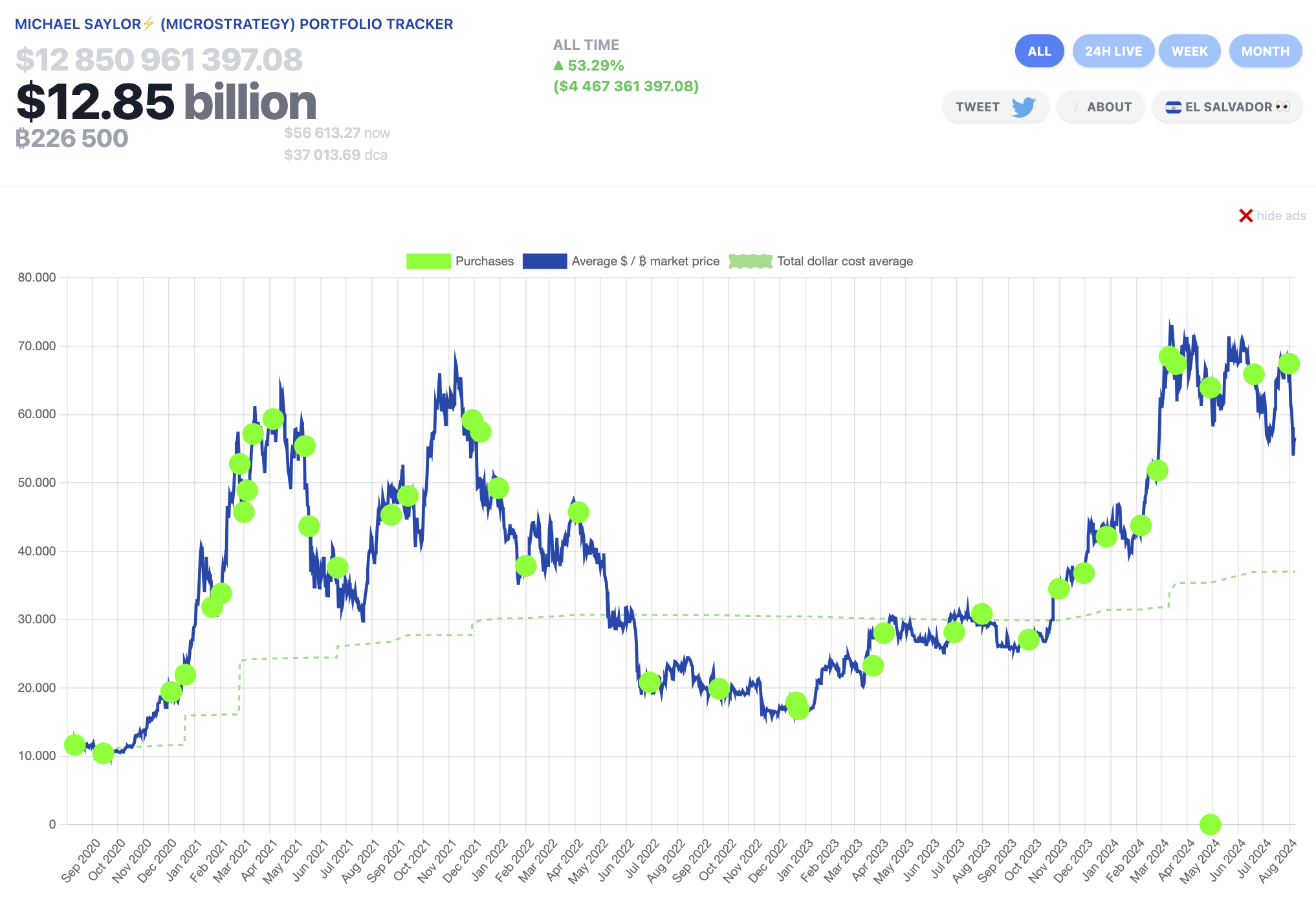Select the ALL time range tab
Screen dimensions: 1316x901
[1039, 51]
